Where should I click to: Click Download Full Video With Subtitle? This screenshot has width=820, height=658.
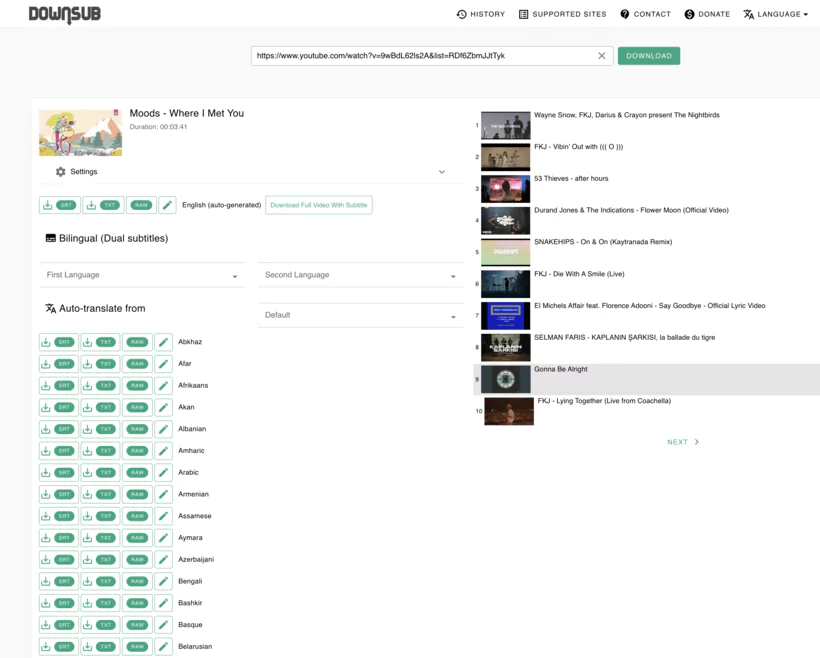pyautogui.click(x=319, y=205)
